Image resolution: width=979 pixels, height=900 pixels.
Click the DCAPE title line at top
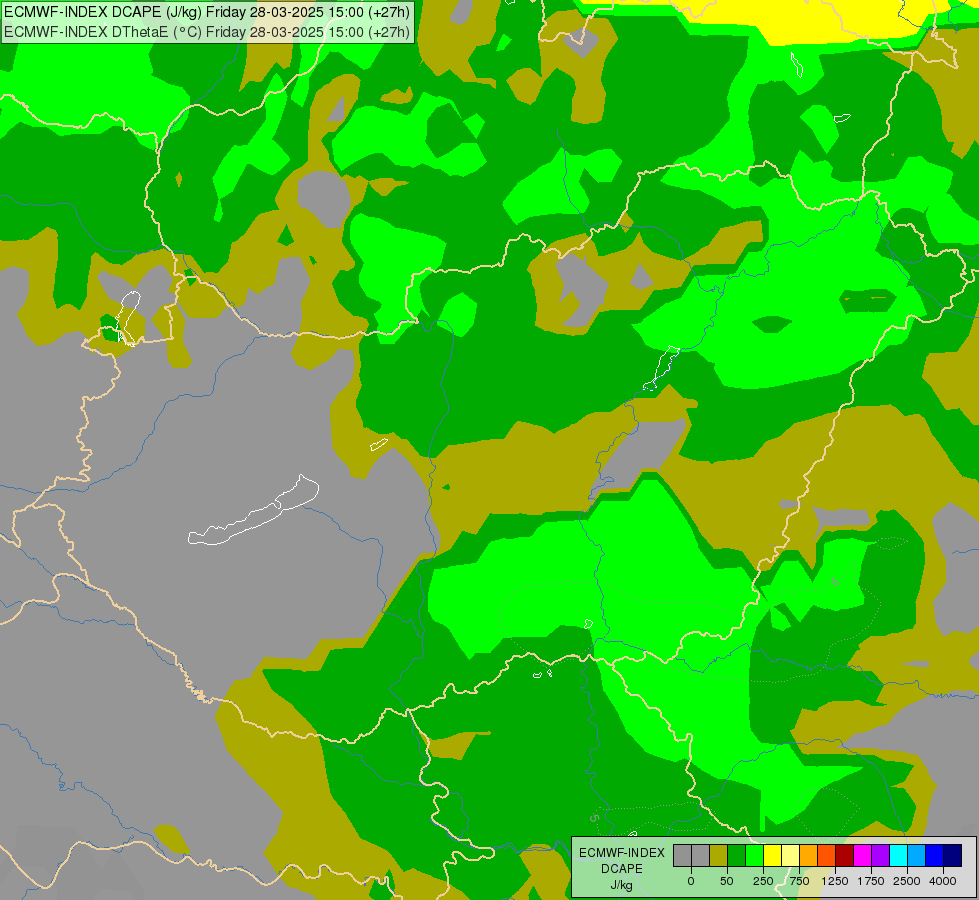click(207, 12)
